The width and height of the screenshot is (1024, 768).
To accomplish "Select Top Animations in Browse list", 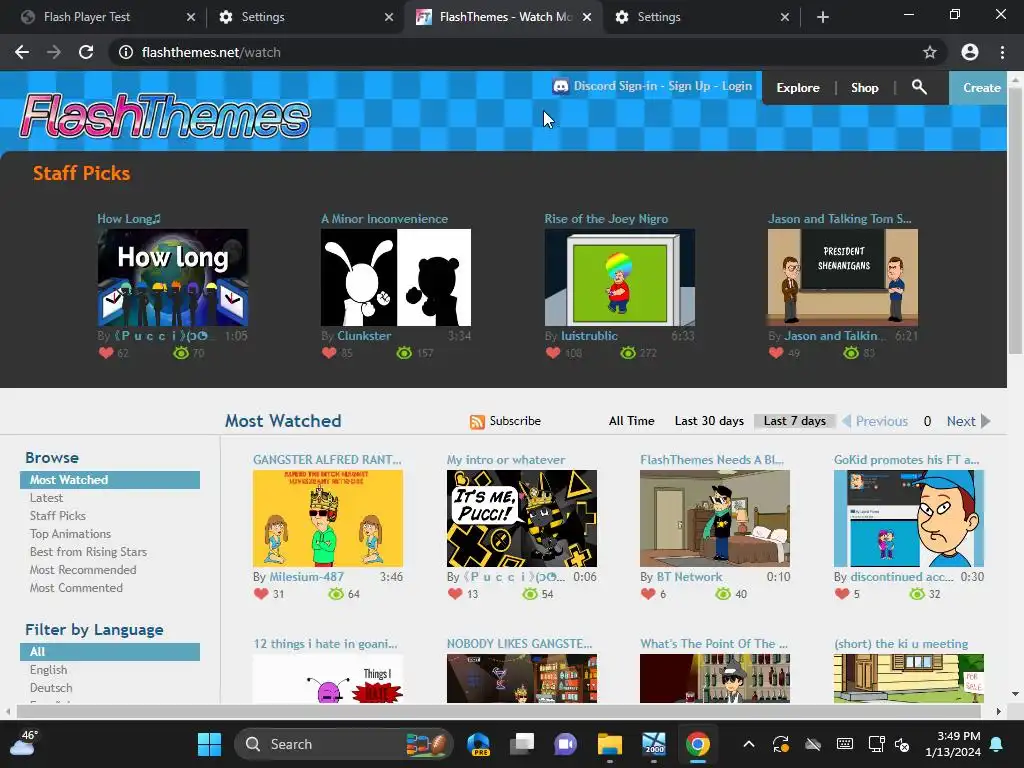I will point(71,534).
